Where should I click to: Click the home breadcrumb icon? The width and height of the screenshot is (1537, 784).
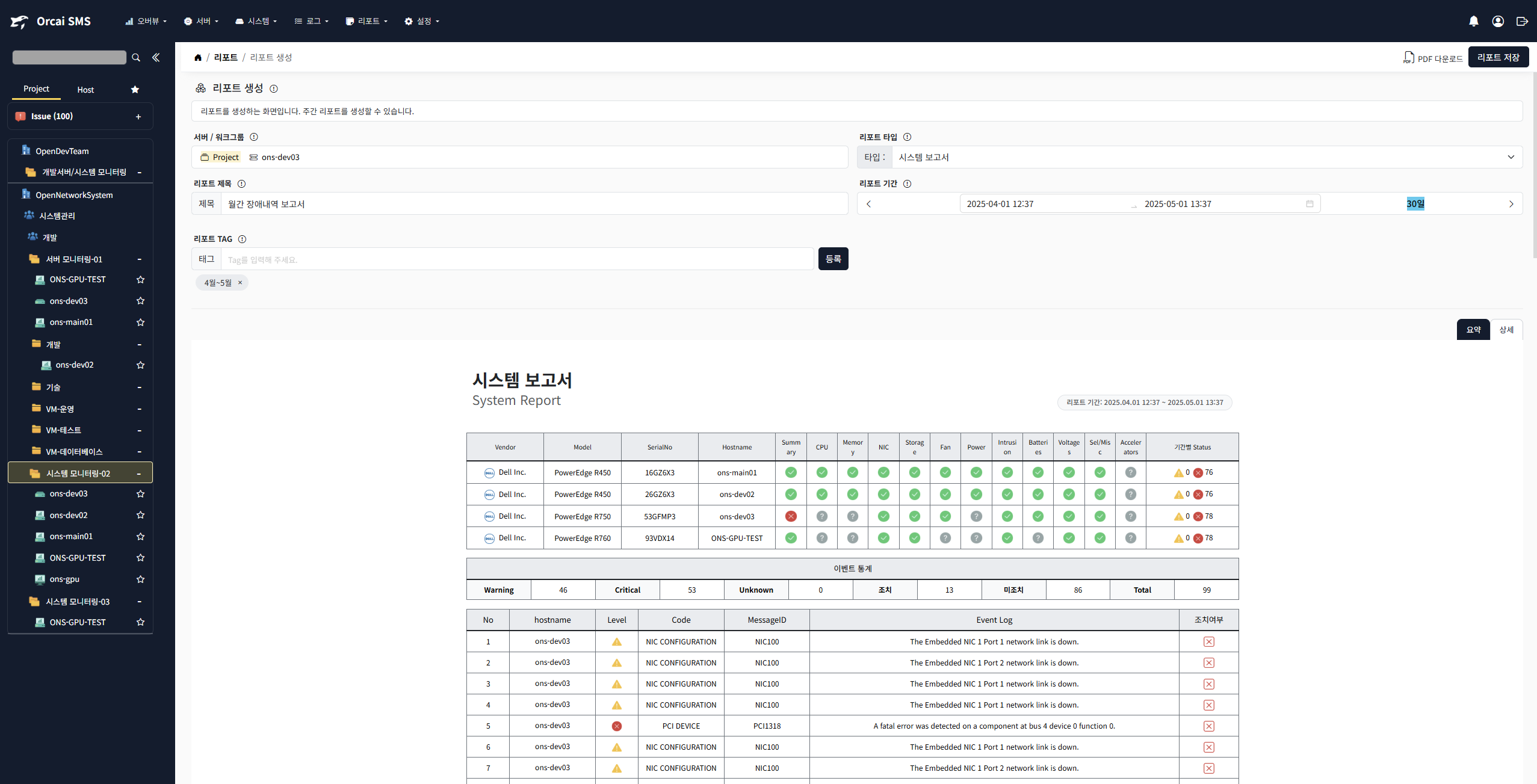tap(197, 58)
